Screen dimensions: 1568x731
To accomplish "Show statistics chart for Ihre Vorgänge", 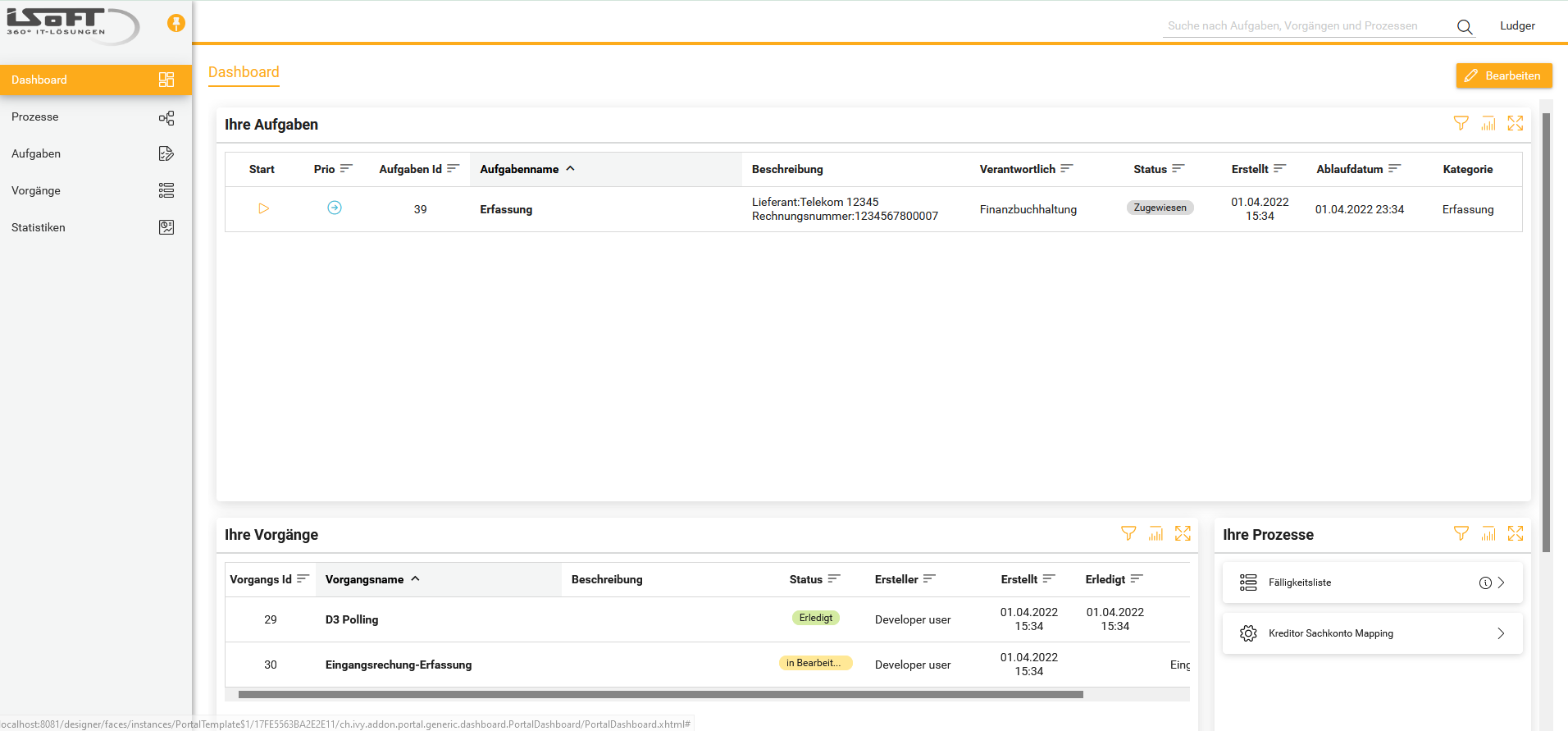I will tap(1155, 533).
